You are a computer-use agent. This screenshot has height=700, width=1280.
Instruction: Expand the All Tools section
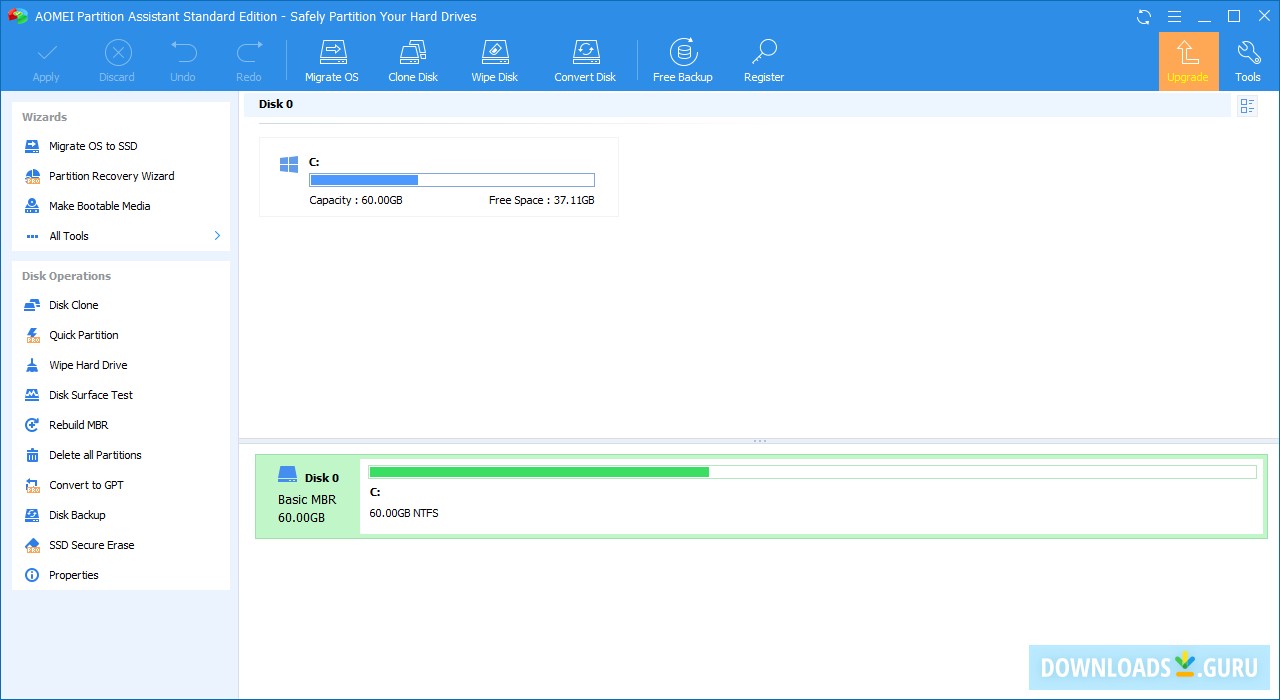(x=69, y=235)
